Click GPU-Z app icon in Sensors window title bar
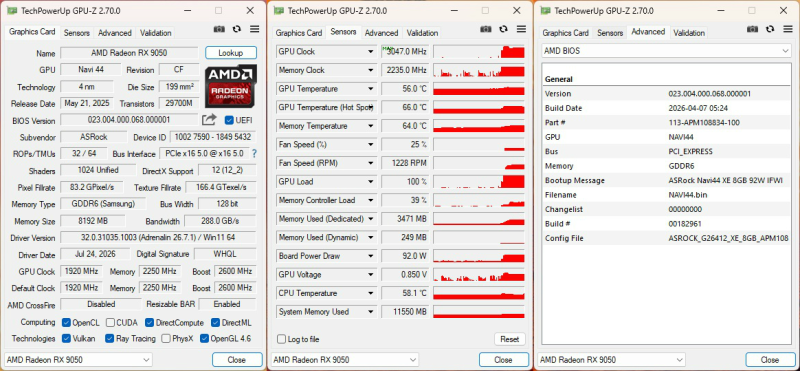 click(278, 11)
